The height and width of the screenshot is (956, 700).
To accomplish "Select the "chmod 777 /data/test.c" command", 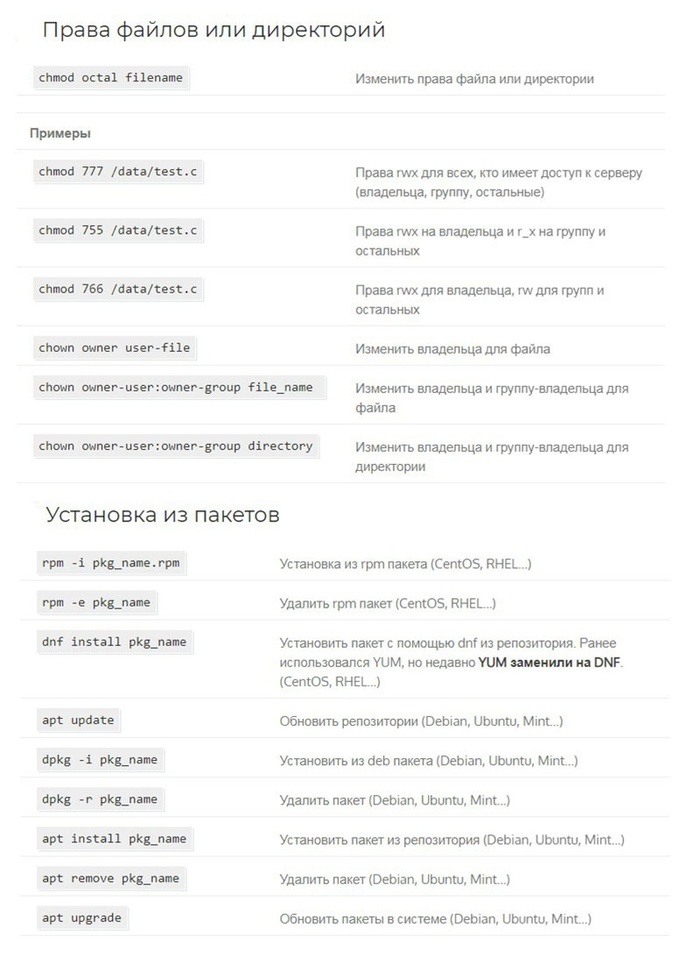I will (x=118, y=172).
